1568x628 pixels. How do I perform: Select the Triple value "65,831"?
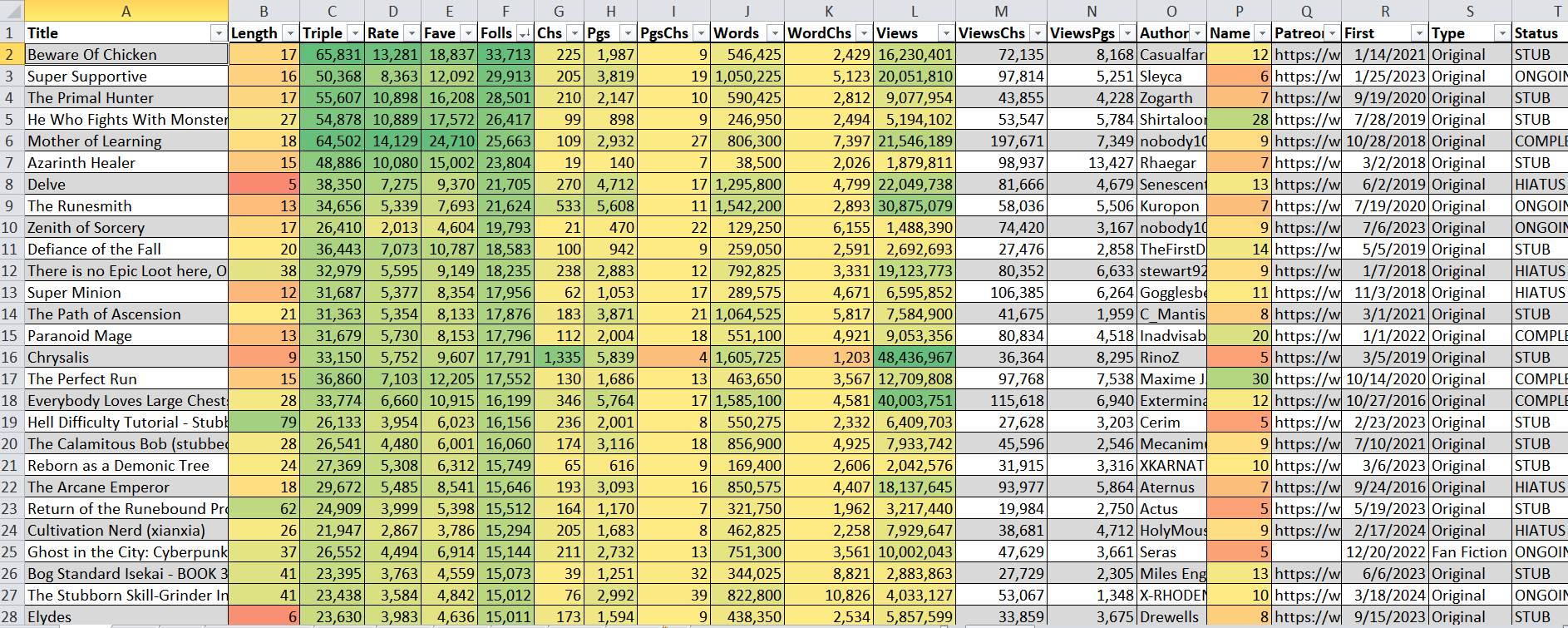click(x=332, y=55)
